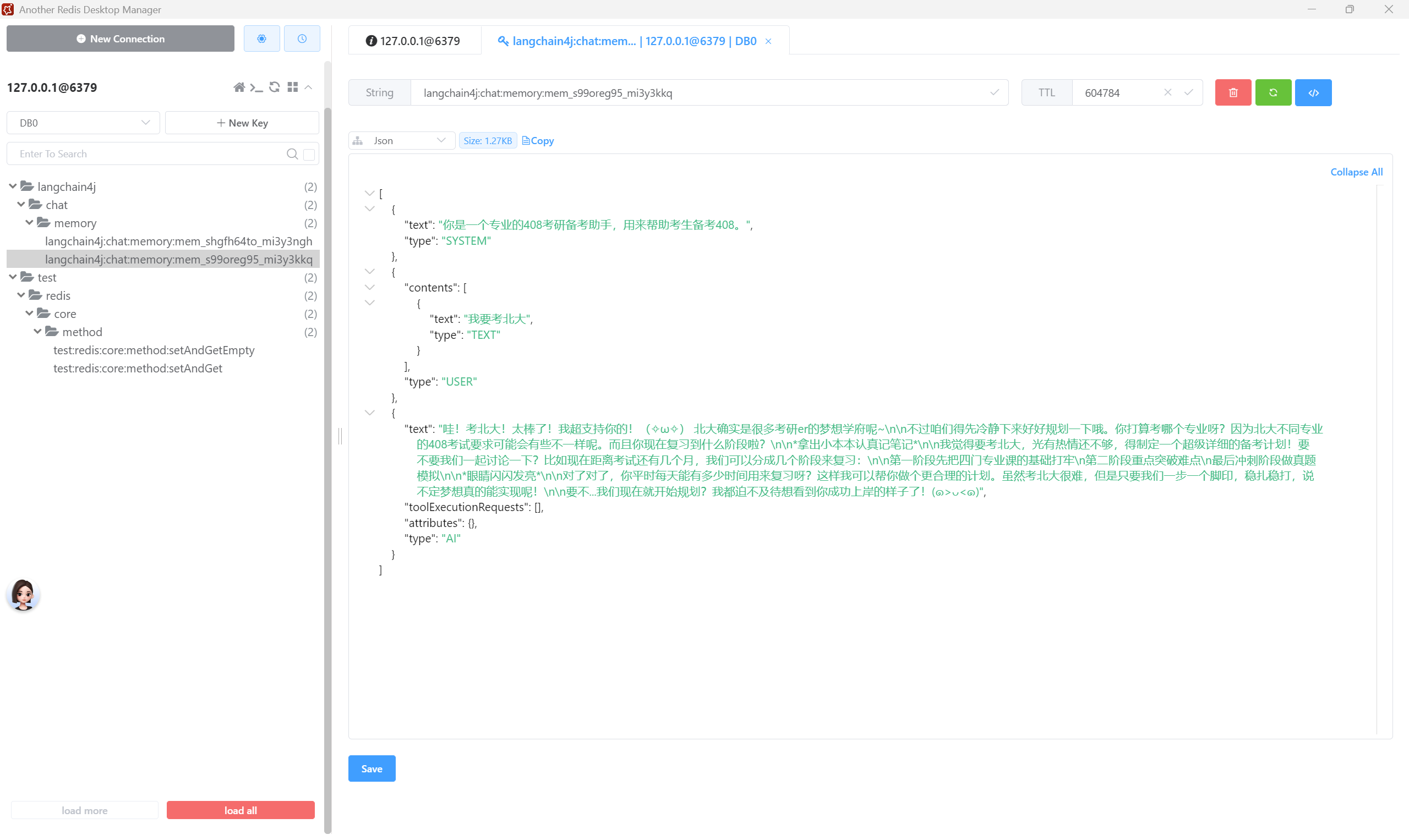Open the connection grid menu

[292, 87]
